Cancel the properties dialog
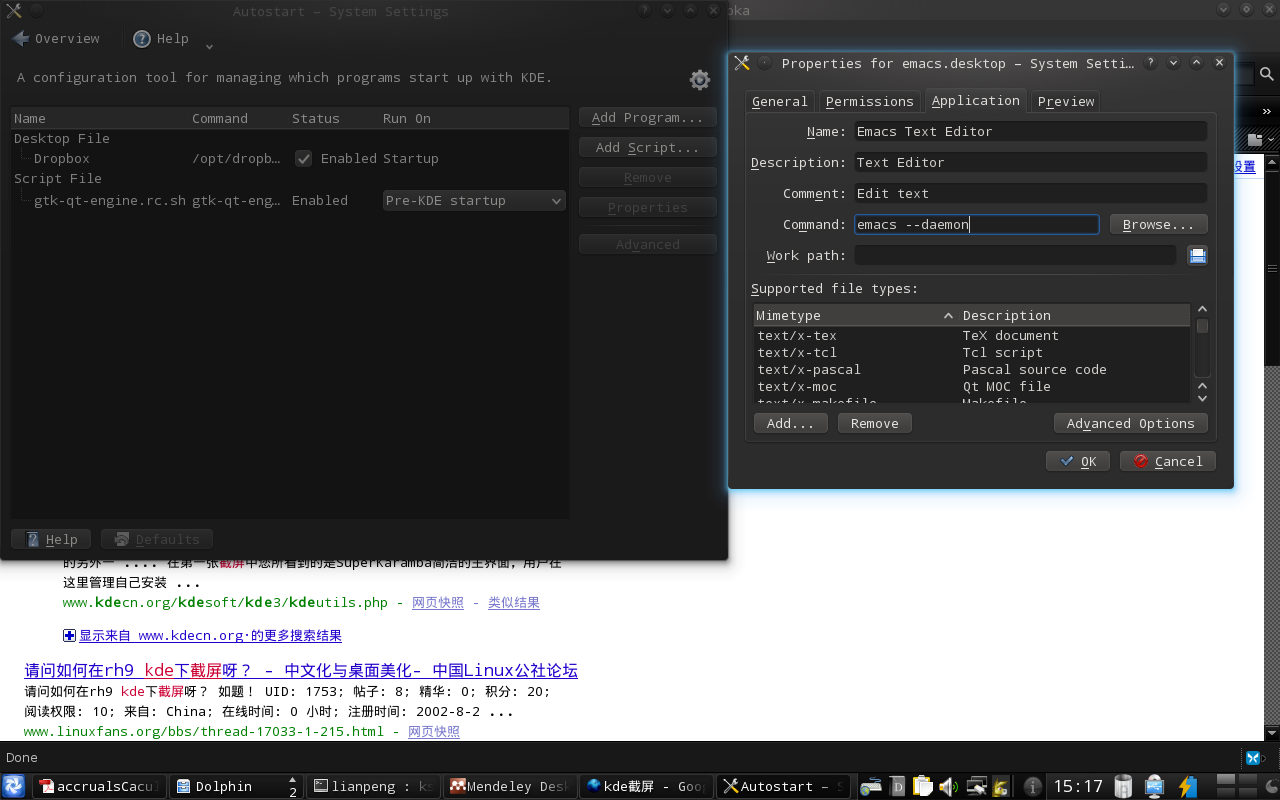 pos(1167,462)
